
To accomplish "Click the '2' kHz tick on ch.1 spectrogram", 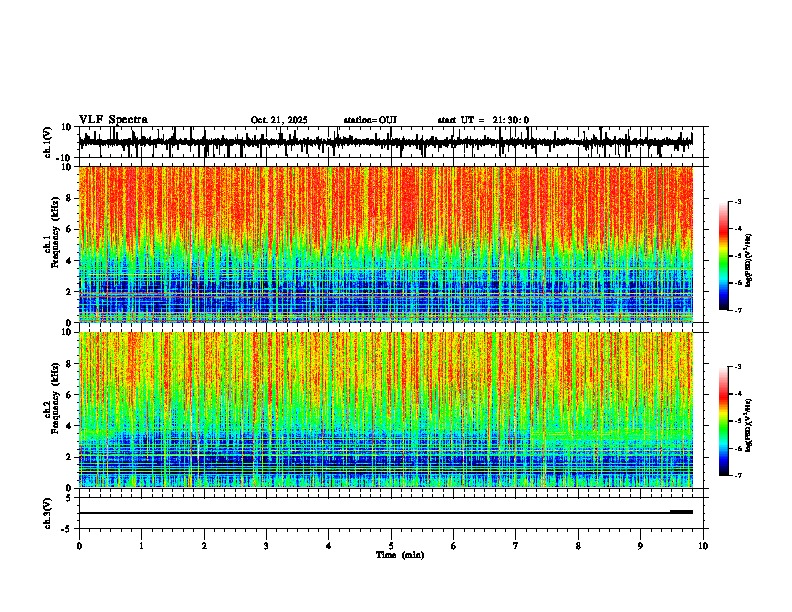I will point(70,292).
